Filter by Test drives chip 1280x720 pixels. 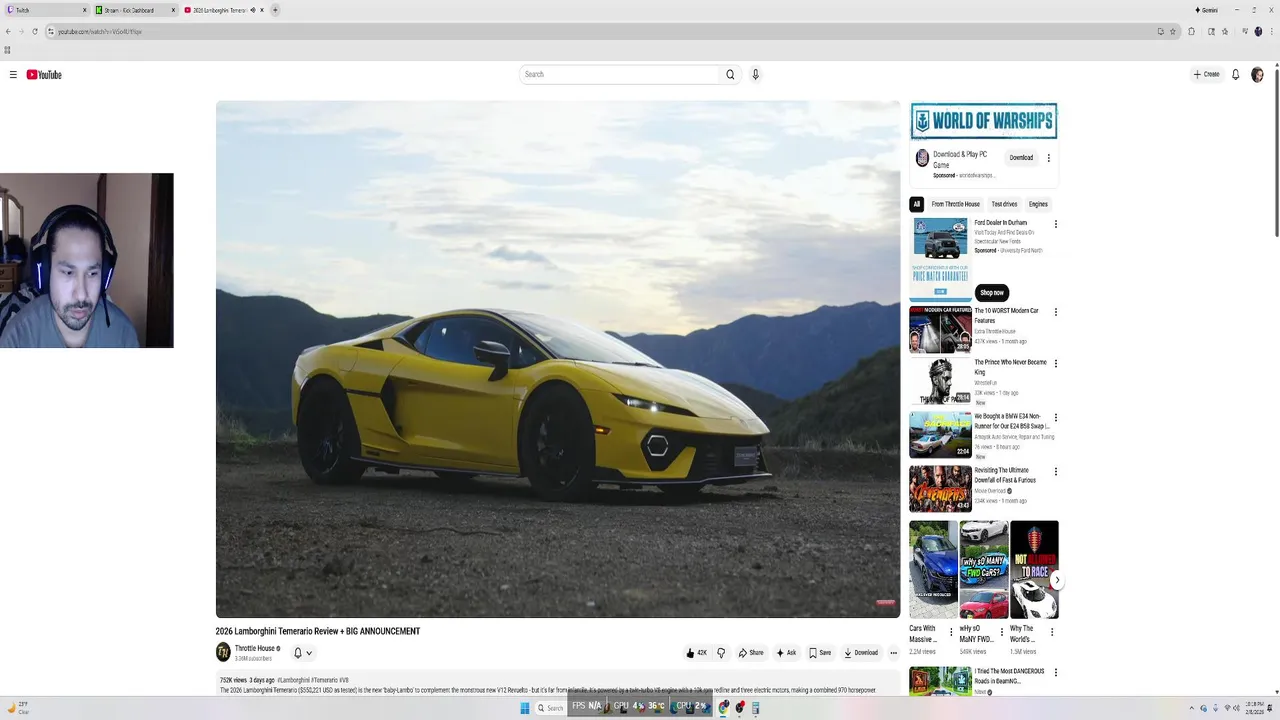coord(1004,204)
